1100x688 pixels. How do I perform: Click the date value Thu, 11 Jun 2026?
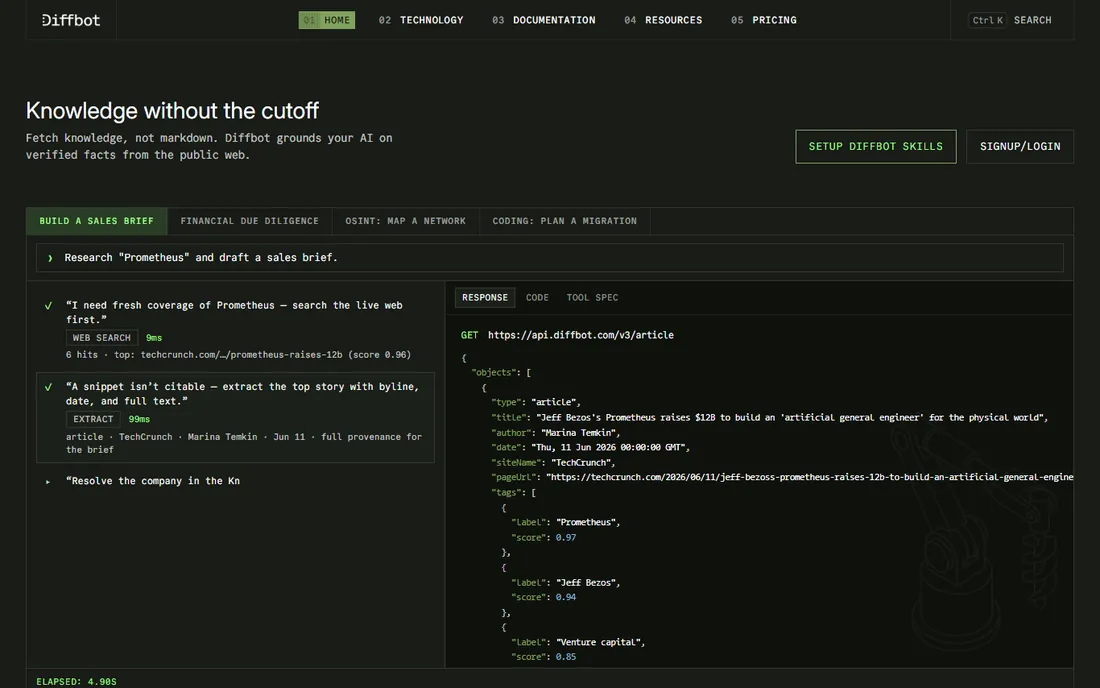(x=610, y=447)
